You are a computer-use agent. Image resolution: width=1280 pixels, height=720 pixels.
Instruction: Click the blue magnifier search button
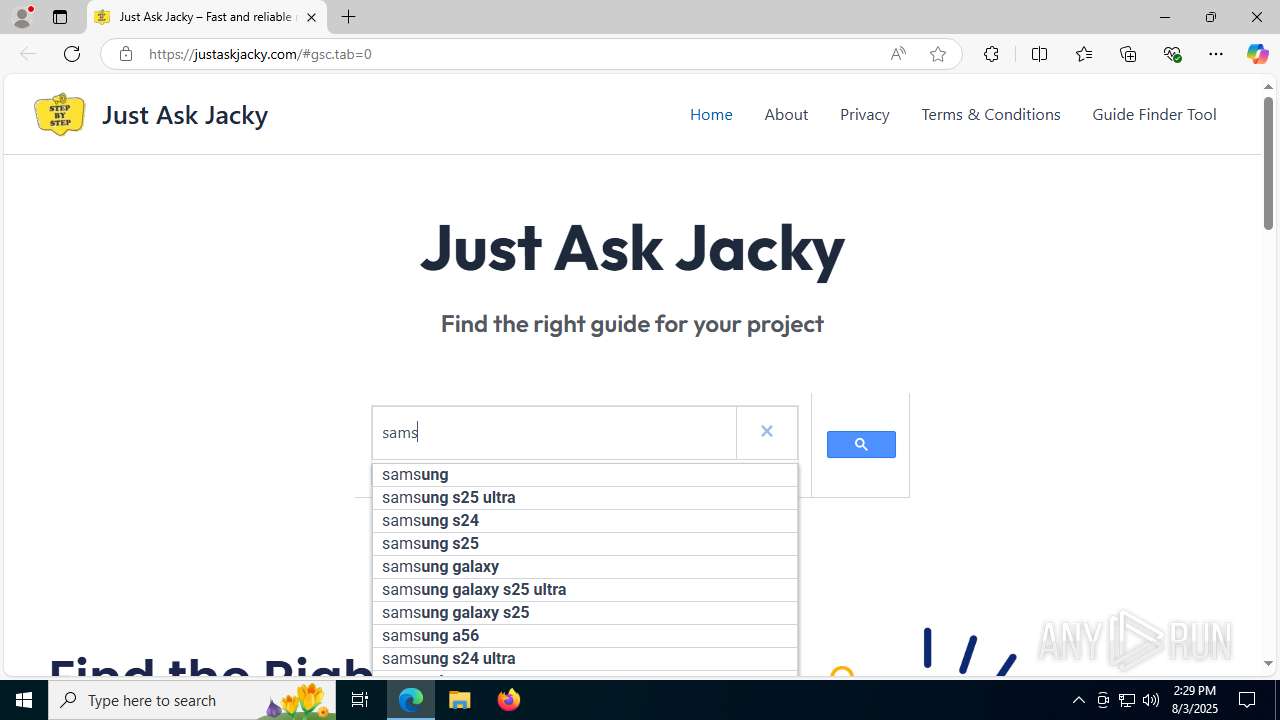point(861,444)
